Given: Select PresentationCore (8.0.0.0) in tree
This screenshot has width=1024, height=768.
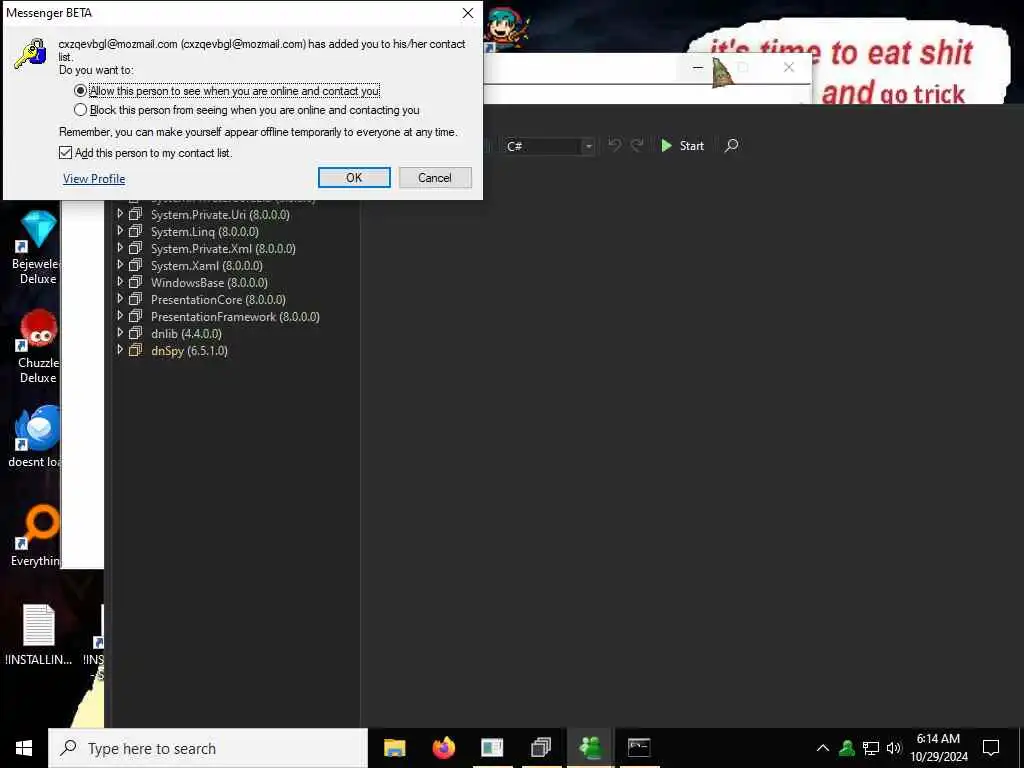Looking at the screenshot, I should click(x=218, y=300).
